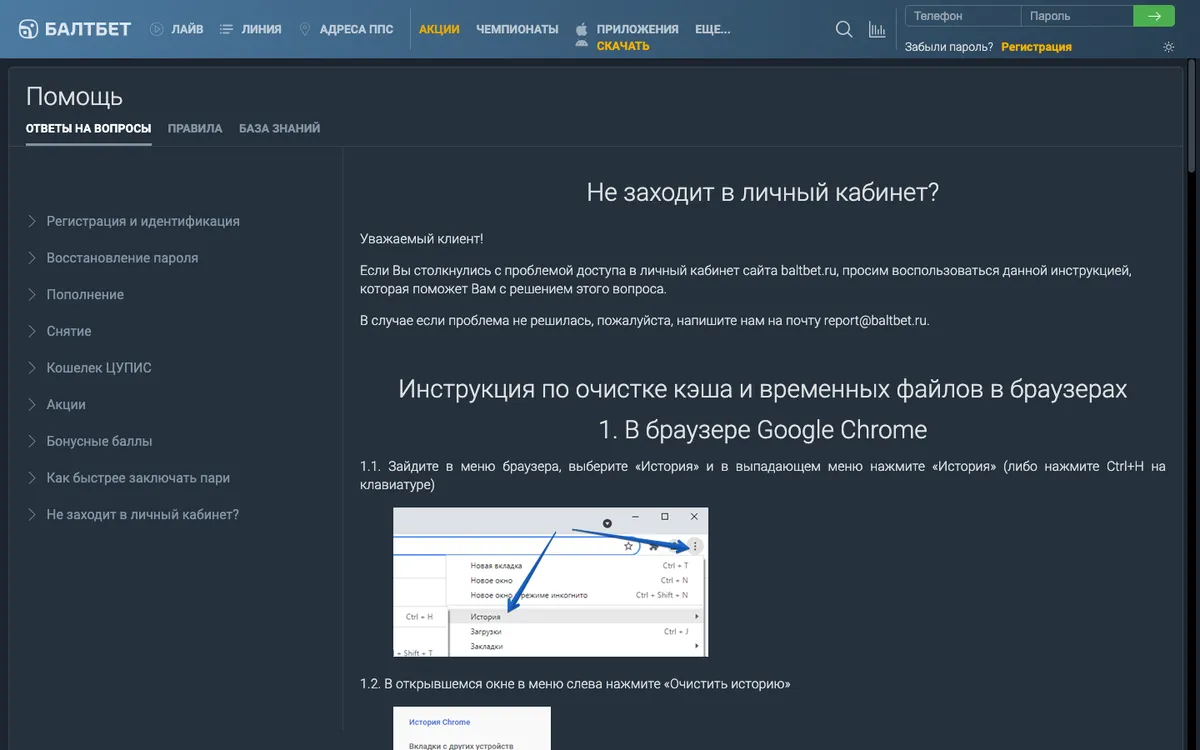1200x750 pixels.
Task: Click the Chrome history menu screenshot
Action: point(550,582)
